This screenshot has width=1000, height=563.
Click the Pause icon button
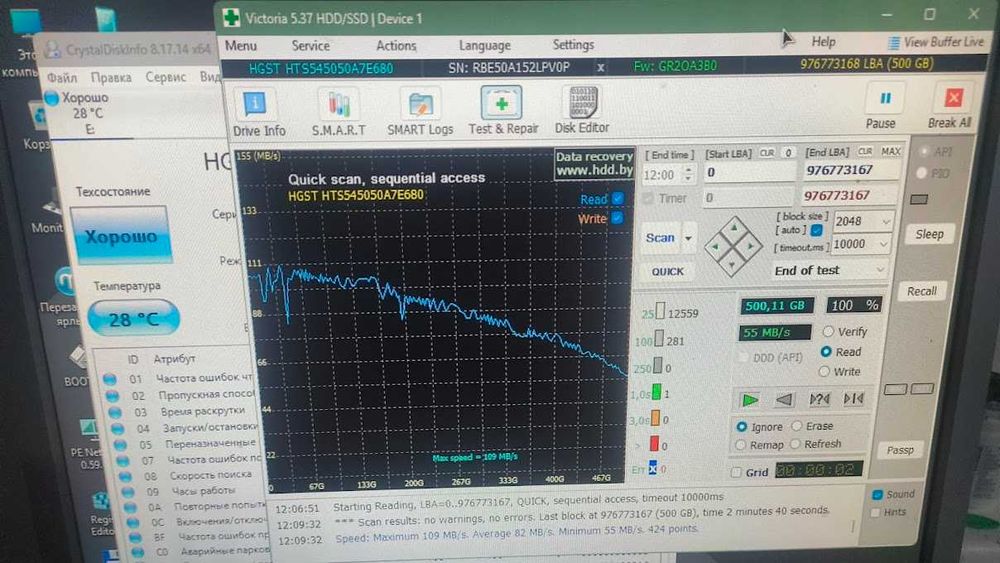(885, 98)
